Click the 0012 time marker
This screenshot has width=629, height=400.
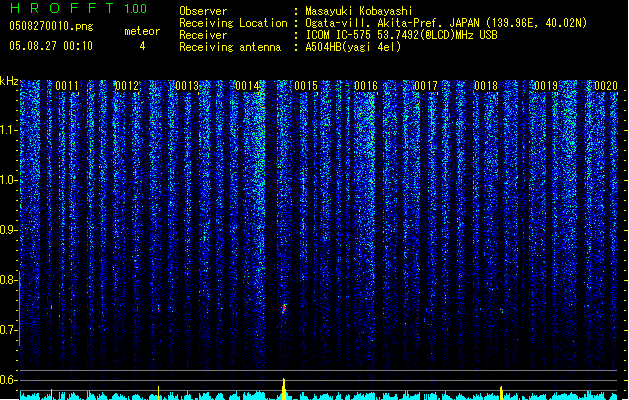coord(127,86)
